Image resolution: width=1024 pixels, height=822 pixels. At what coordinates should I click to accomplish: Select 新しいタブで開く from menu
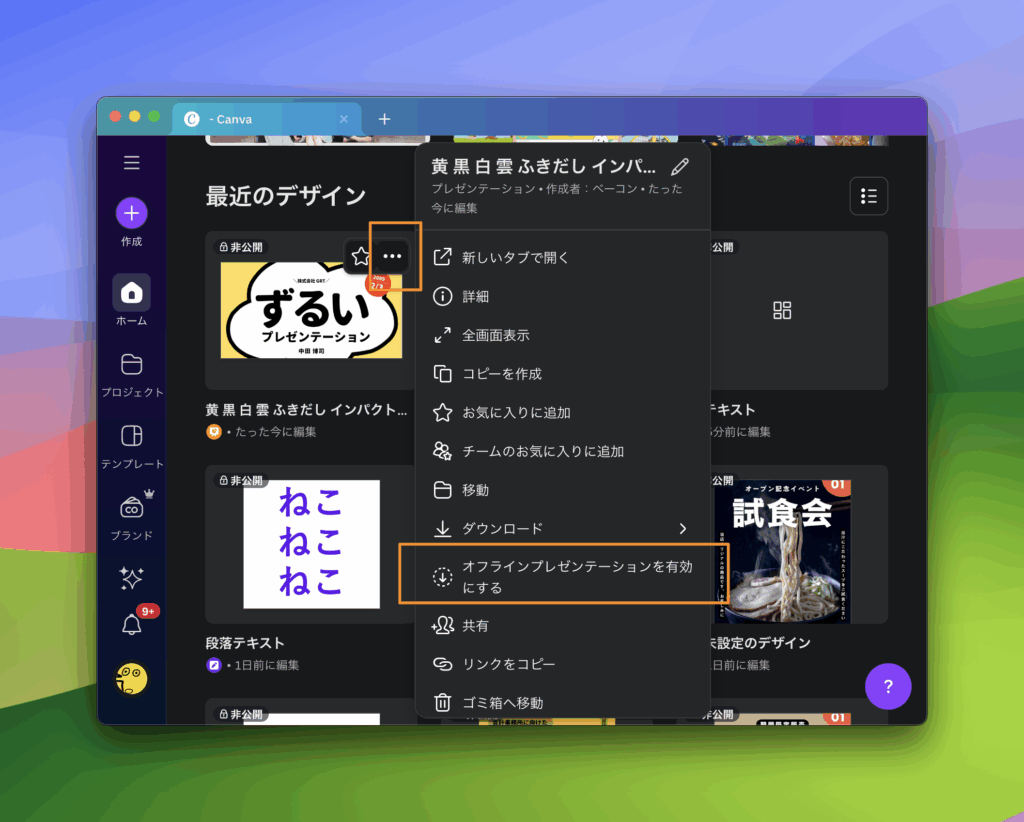click(515, 258)
